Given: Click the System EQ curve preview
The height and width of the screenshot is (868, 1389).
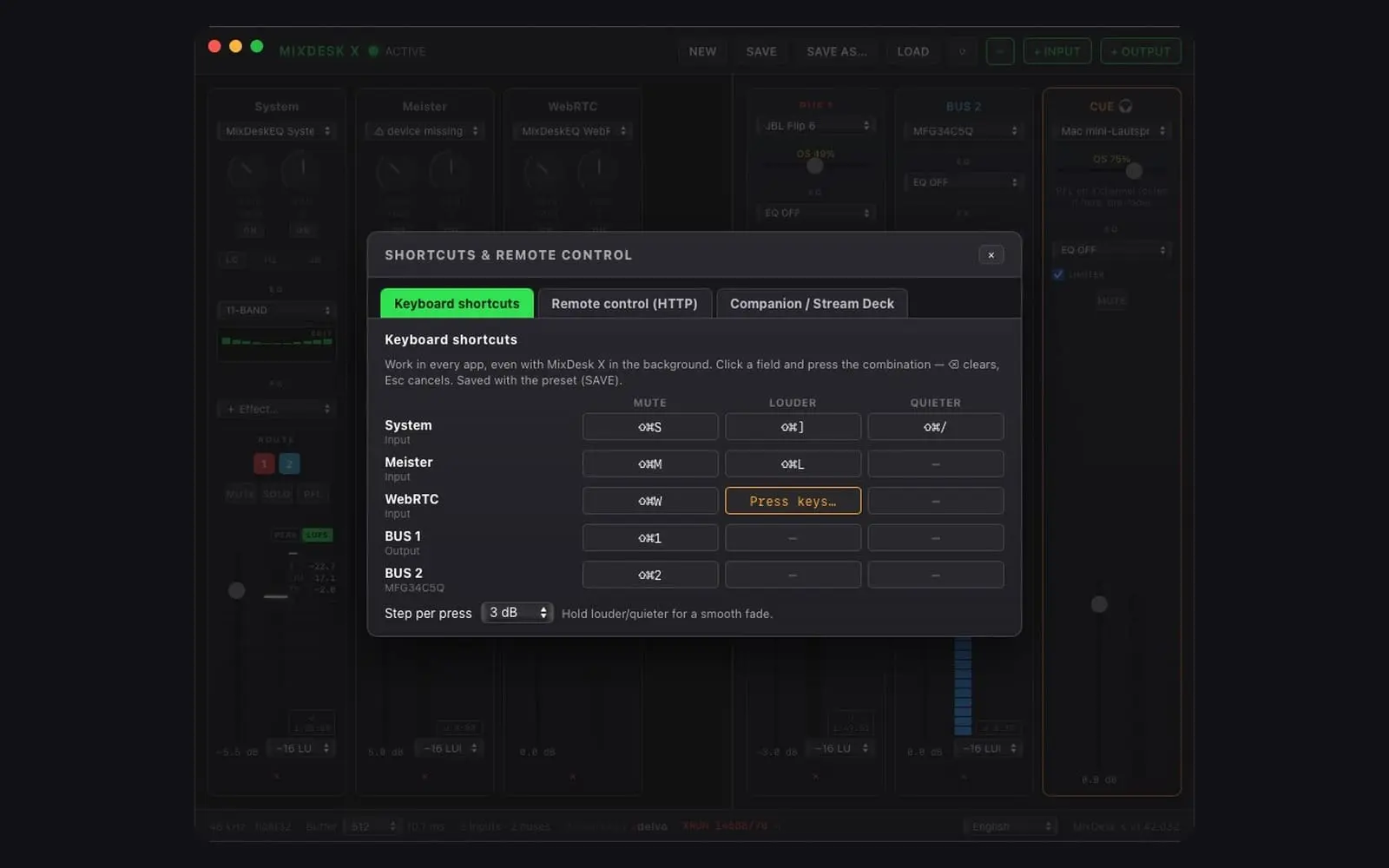Looking at the screenshot, I should coord(277,345).
